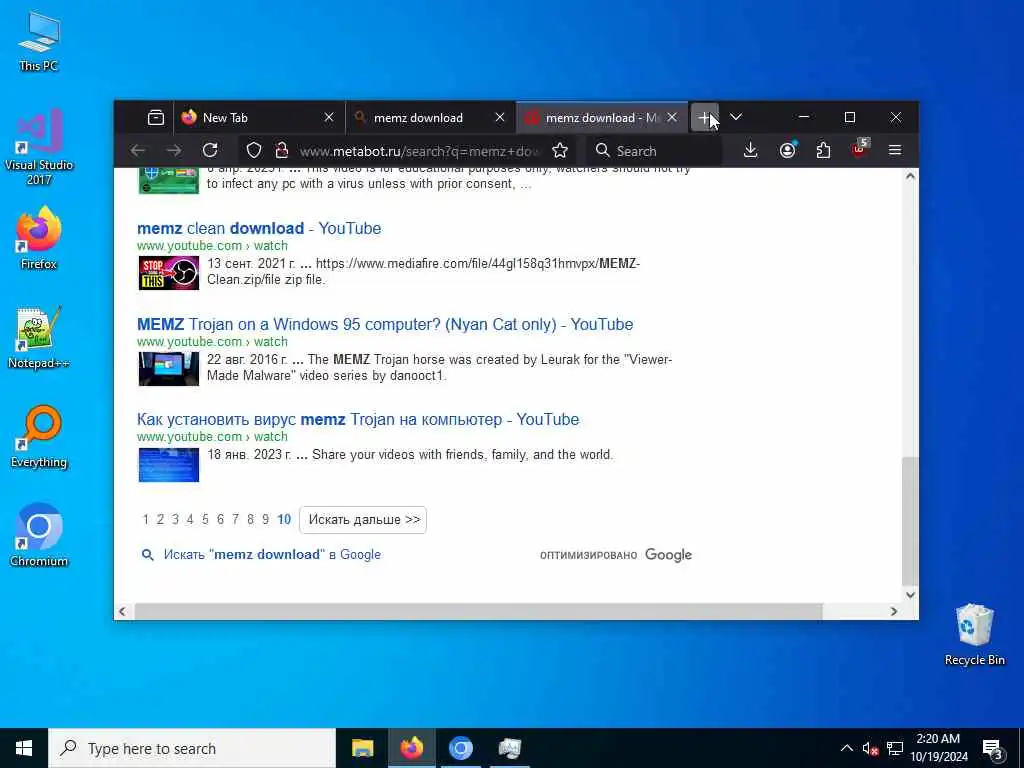The width and height of the screenshot is (1024, 768).
Task: Go to results page 6
Action: tap(220, 519)
